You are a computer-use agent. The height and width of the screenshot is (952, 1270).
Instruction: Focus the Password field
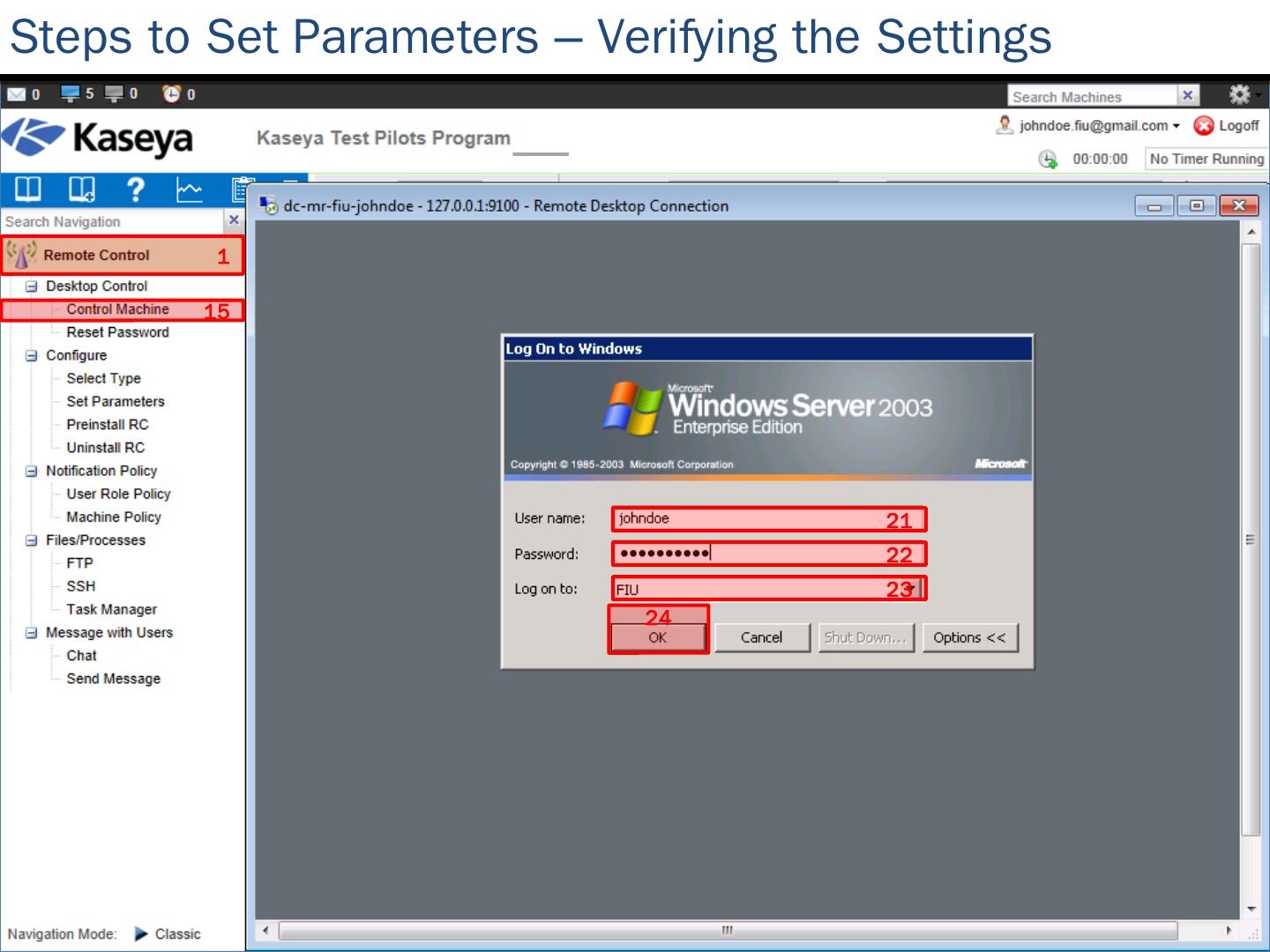tap(769, 554)
